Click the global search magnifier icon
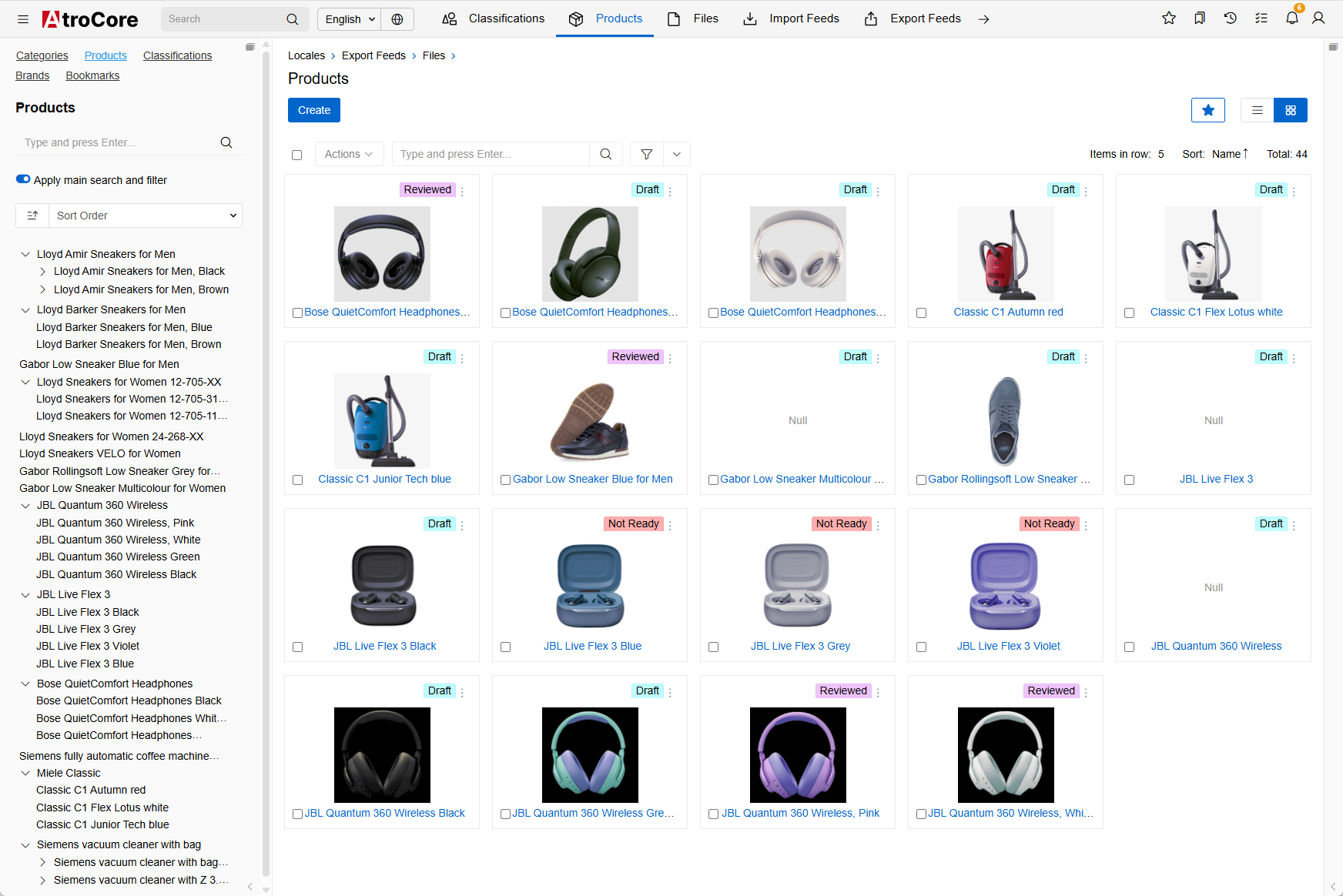The height and width of the screenshot is (896, 1343). (293, 19)
